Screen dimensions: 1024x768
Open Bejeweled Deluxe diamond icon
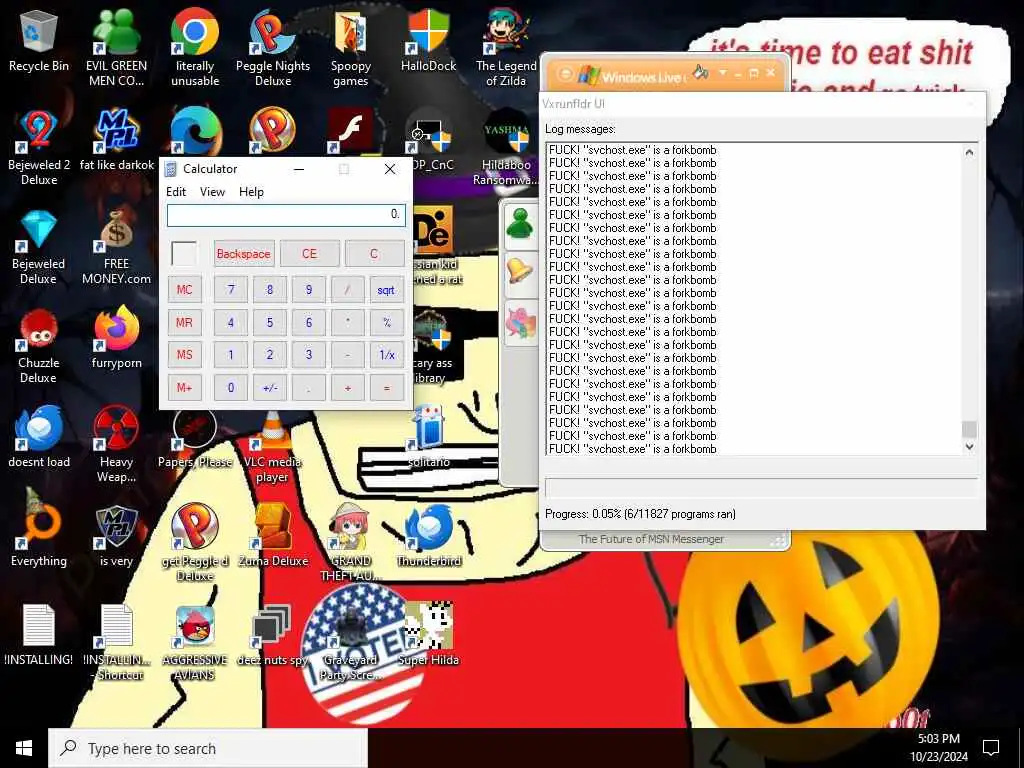pos(39,246)
